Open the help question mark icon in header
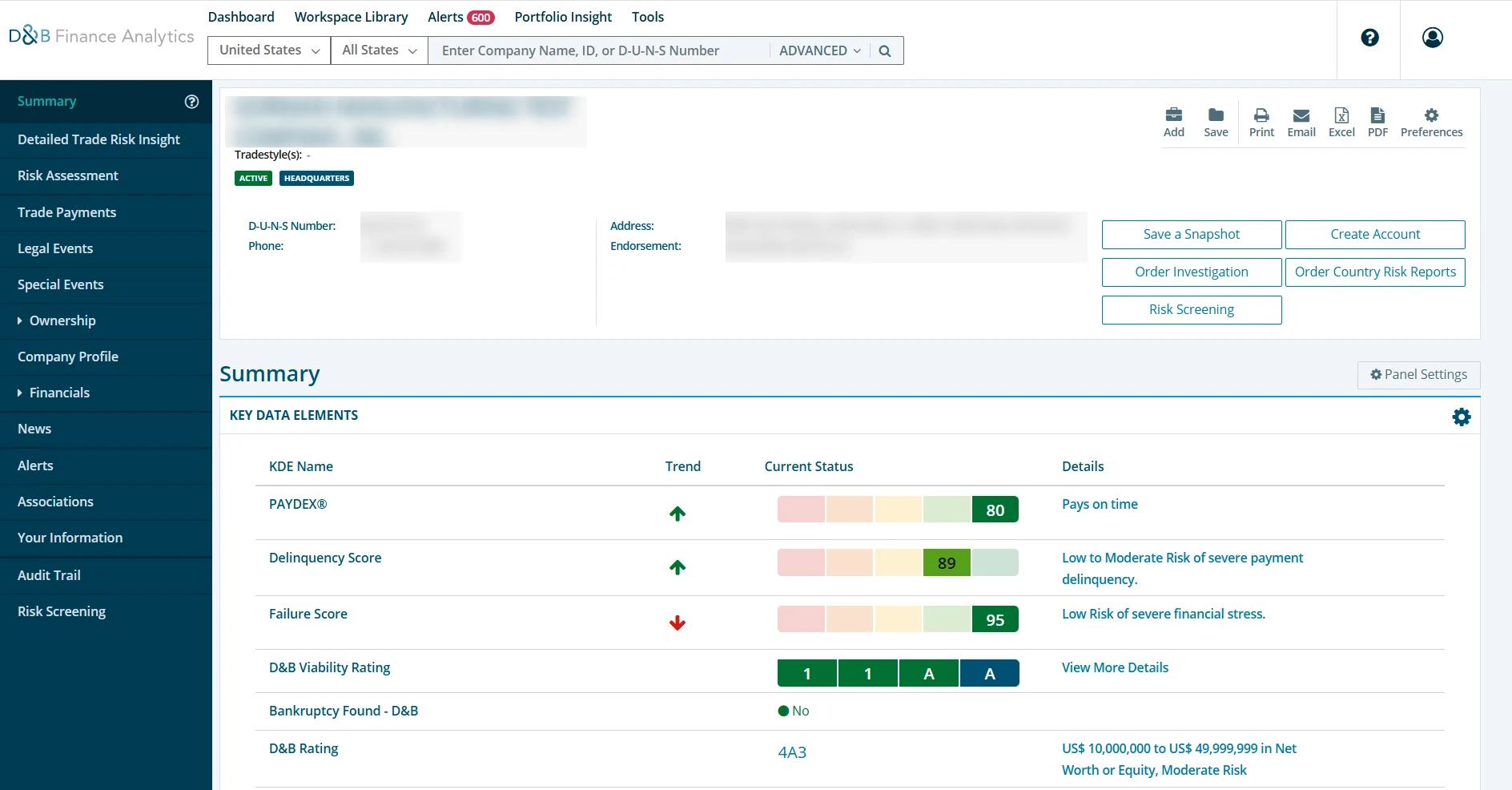Viewport: 1512px width, 790px height. (1369, 38)
